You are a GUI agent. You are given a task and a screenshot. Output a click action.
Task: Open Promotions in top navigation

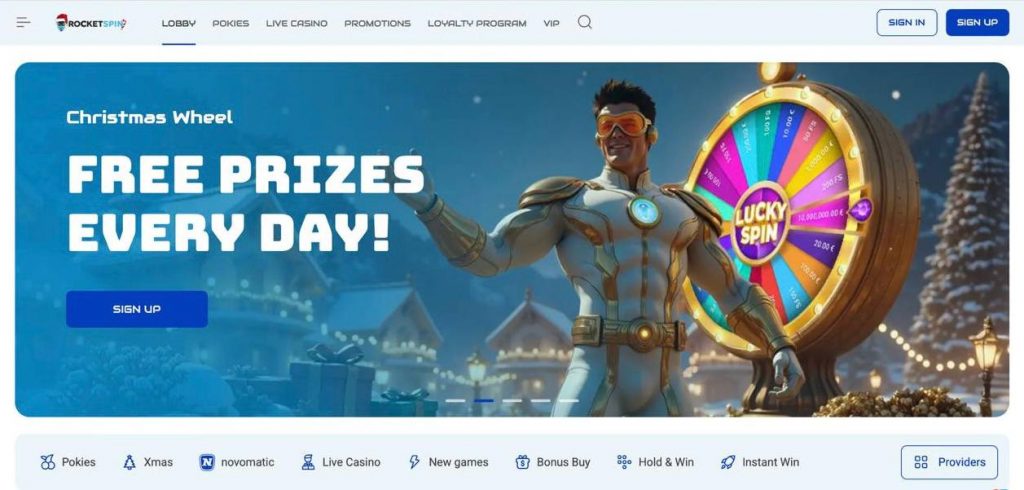coord(377,23)
